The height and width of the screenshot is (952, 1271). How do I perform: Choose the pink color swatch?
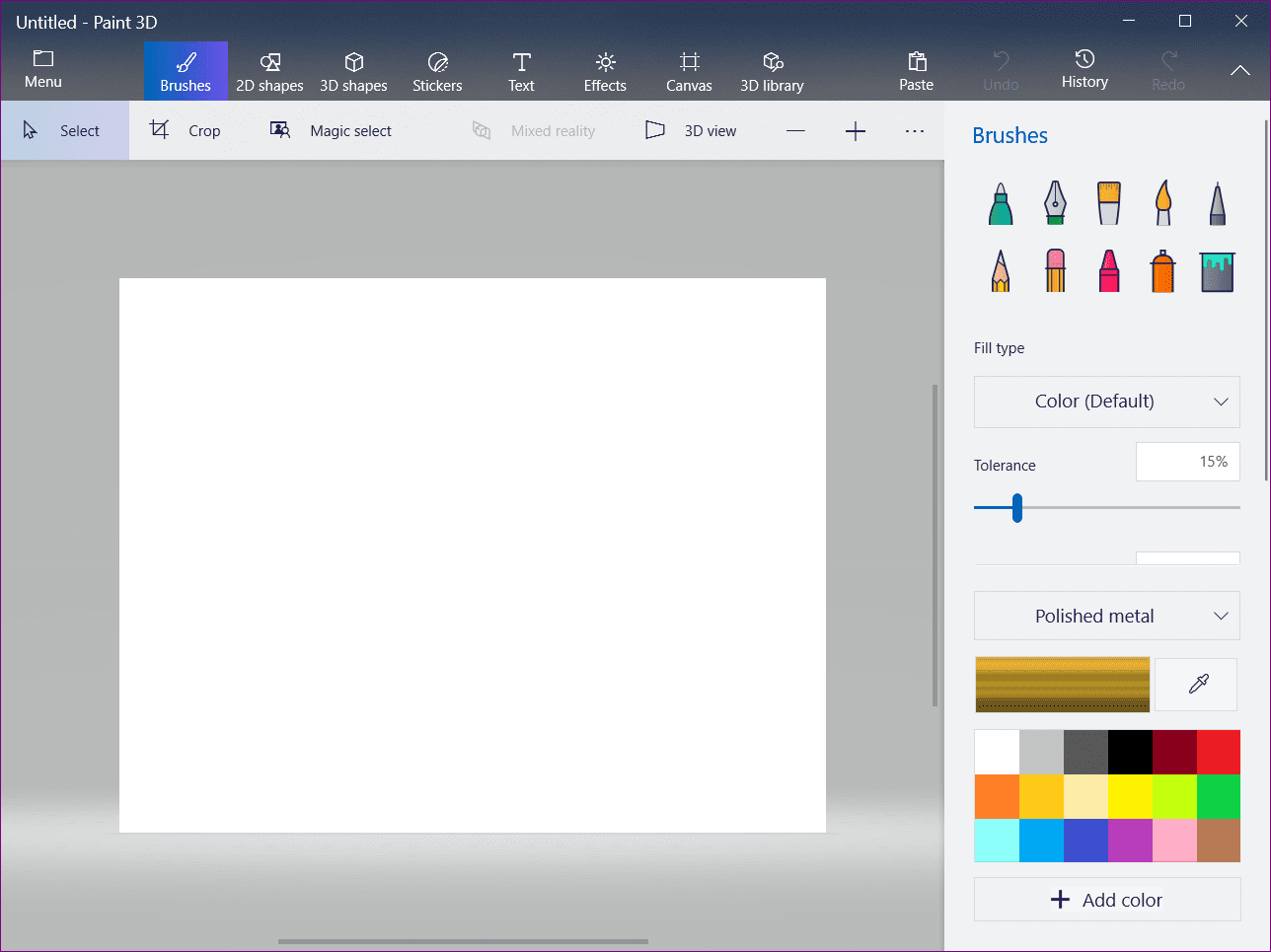click(1174, 841)
